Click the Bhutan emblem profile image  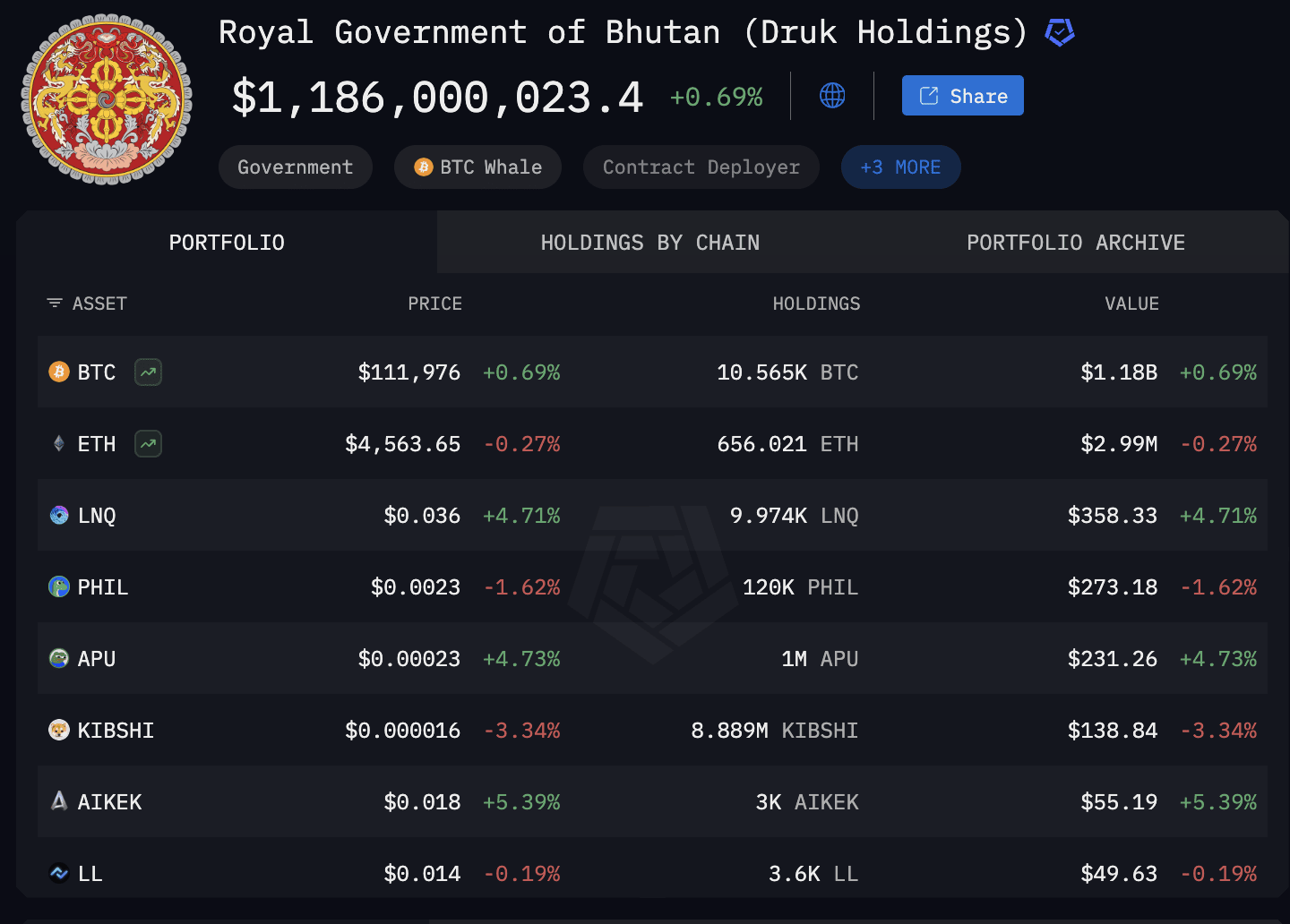(x=107, y=99)
